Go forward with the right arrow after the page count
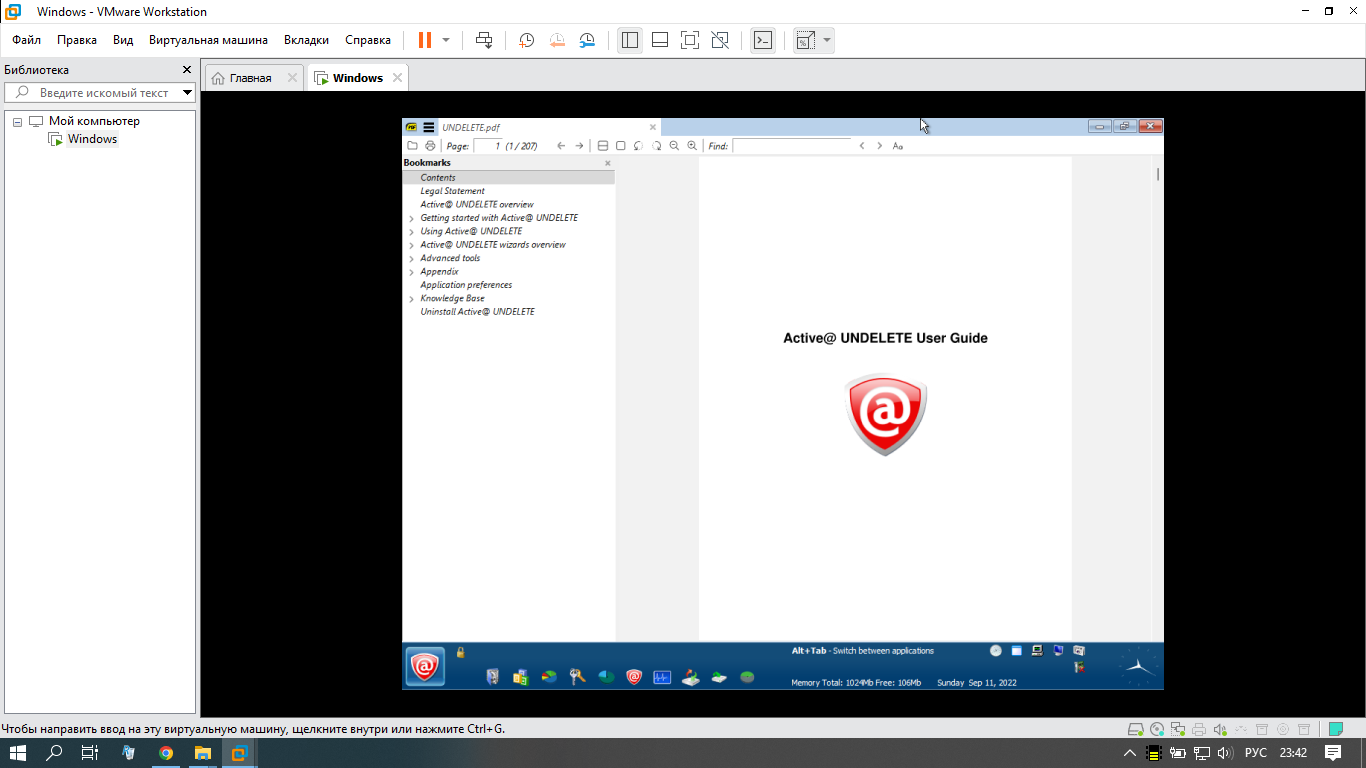 (x=579, y=146)
